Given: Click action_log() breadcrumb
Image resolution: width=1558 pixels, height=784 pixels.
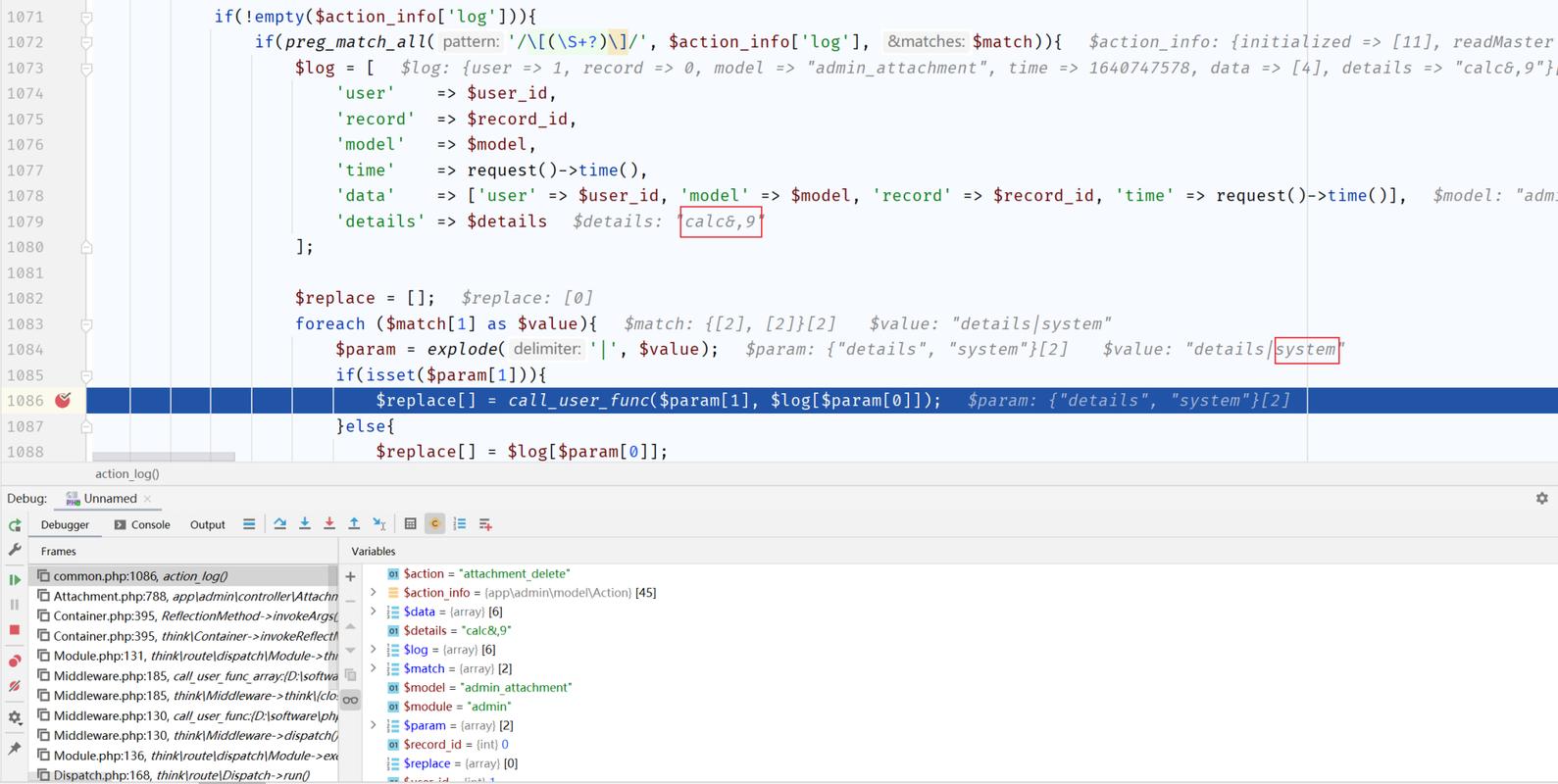Looking at the screenshot, I should (126, 473).
